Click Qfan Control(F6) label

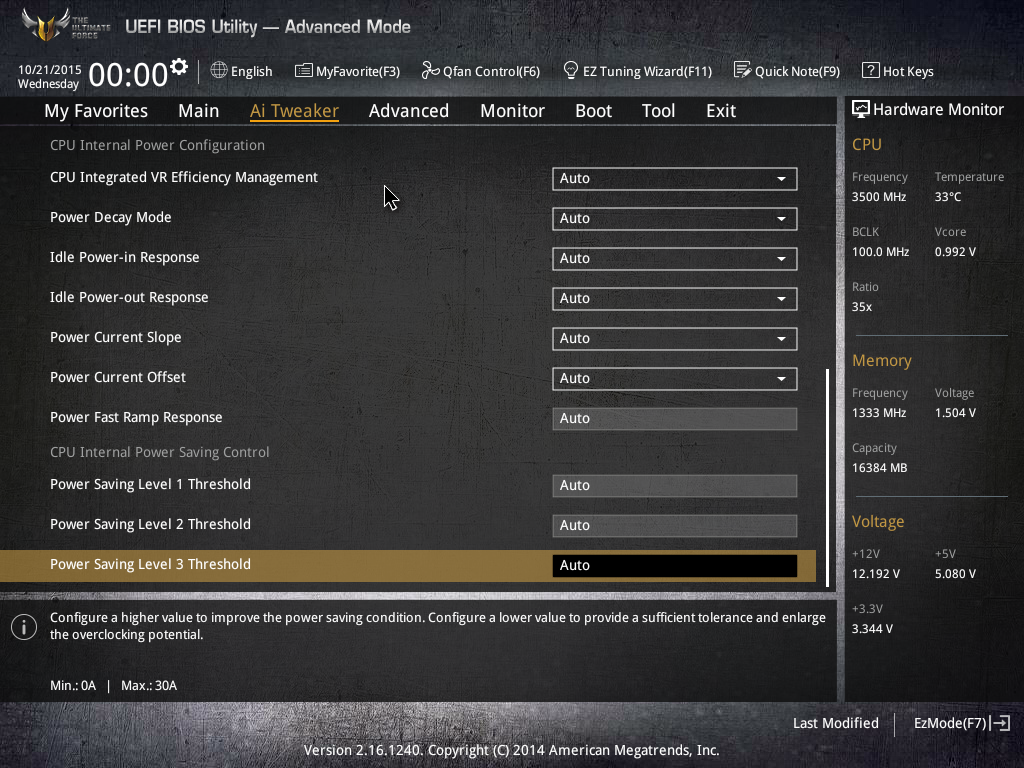click(491, 71)
